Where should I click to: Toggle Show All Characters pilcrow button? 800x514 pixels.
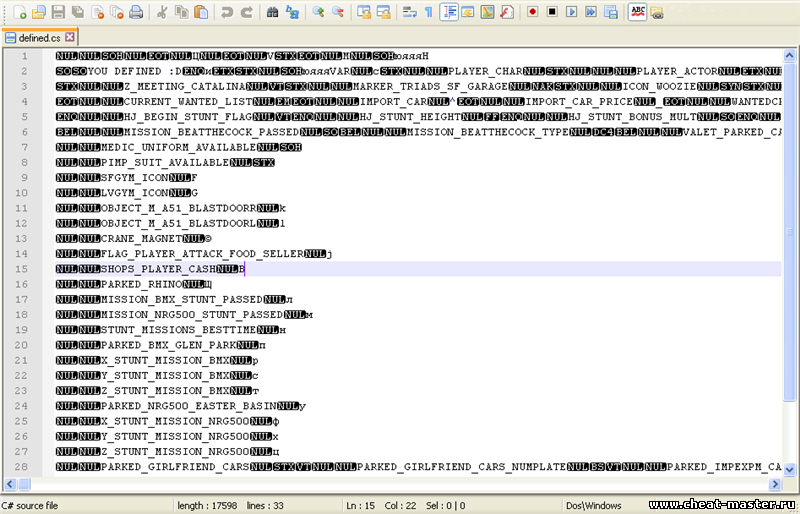coord(429,12)
